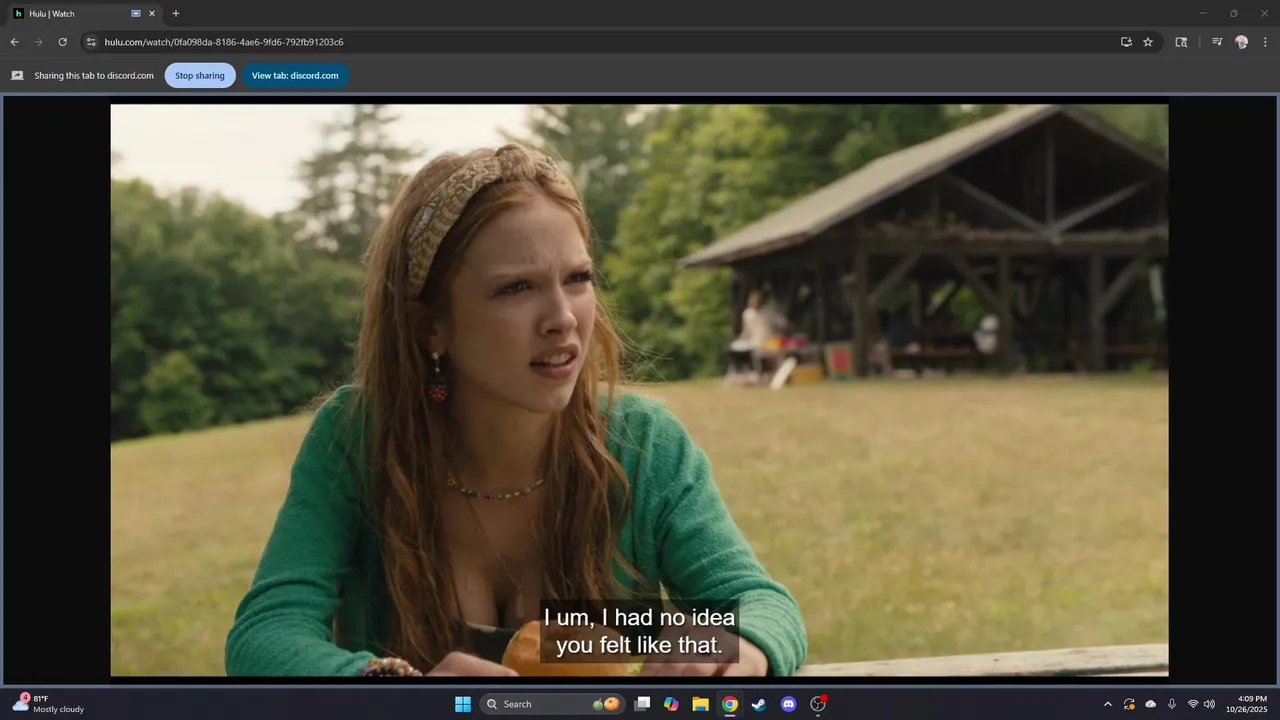
Task: Click the tab sharing indicator on Hulu tab
Action: (136, 14)
